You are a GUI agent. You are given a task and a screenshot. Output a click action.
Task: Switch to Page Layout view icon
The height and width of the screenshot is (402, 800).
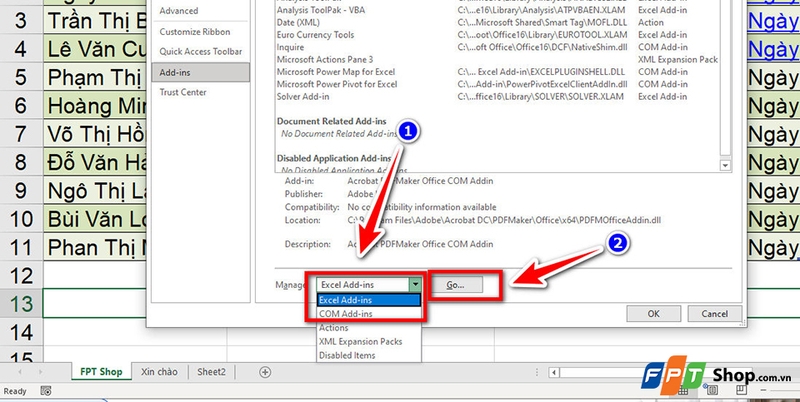(x=712, y=391)
